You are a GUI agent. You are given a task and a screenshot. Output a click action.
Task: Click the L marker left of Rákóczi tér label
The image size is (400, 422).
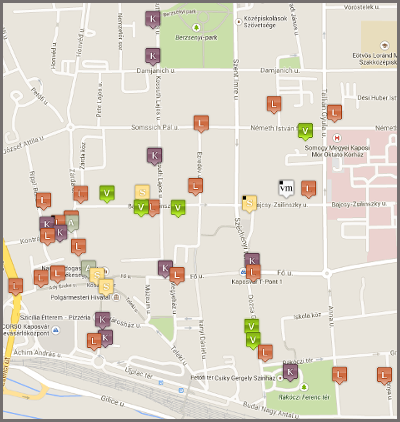point(265,353)
